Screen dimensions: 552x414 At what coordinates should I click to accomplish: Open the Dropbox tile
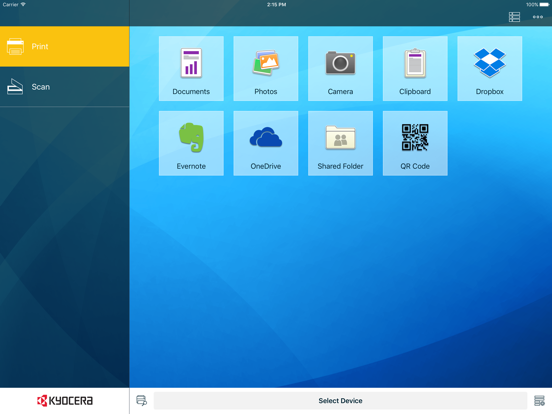click(490, 69)
